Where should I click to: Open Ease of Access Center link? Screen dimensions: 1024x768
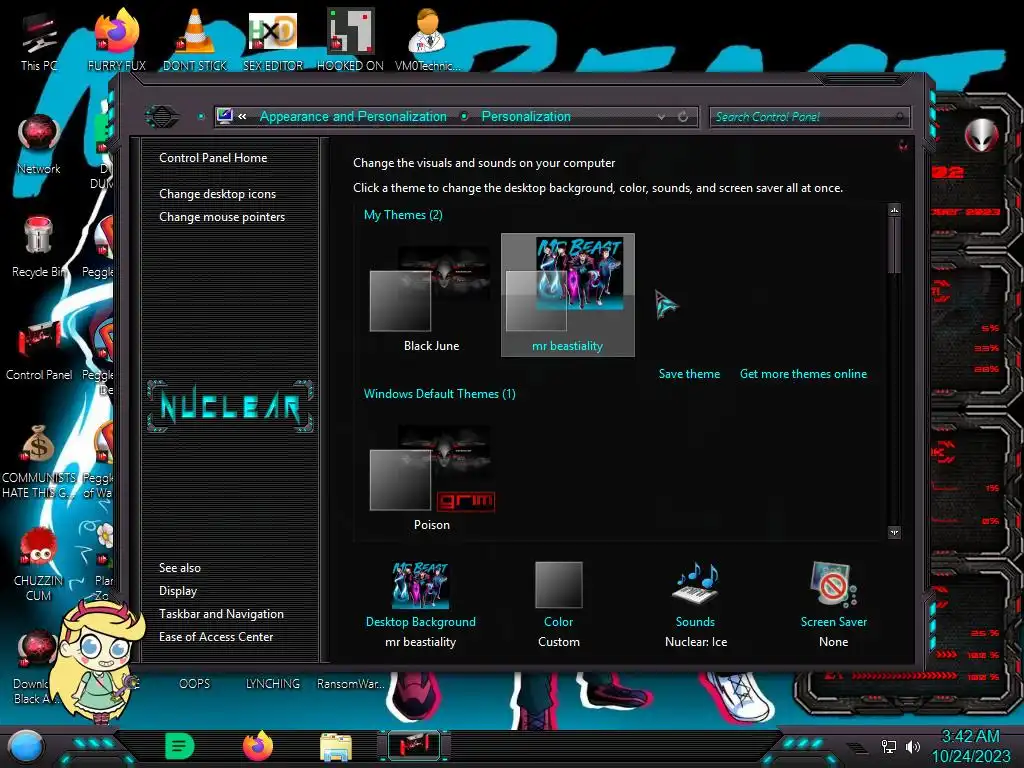click(216, 637)
